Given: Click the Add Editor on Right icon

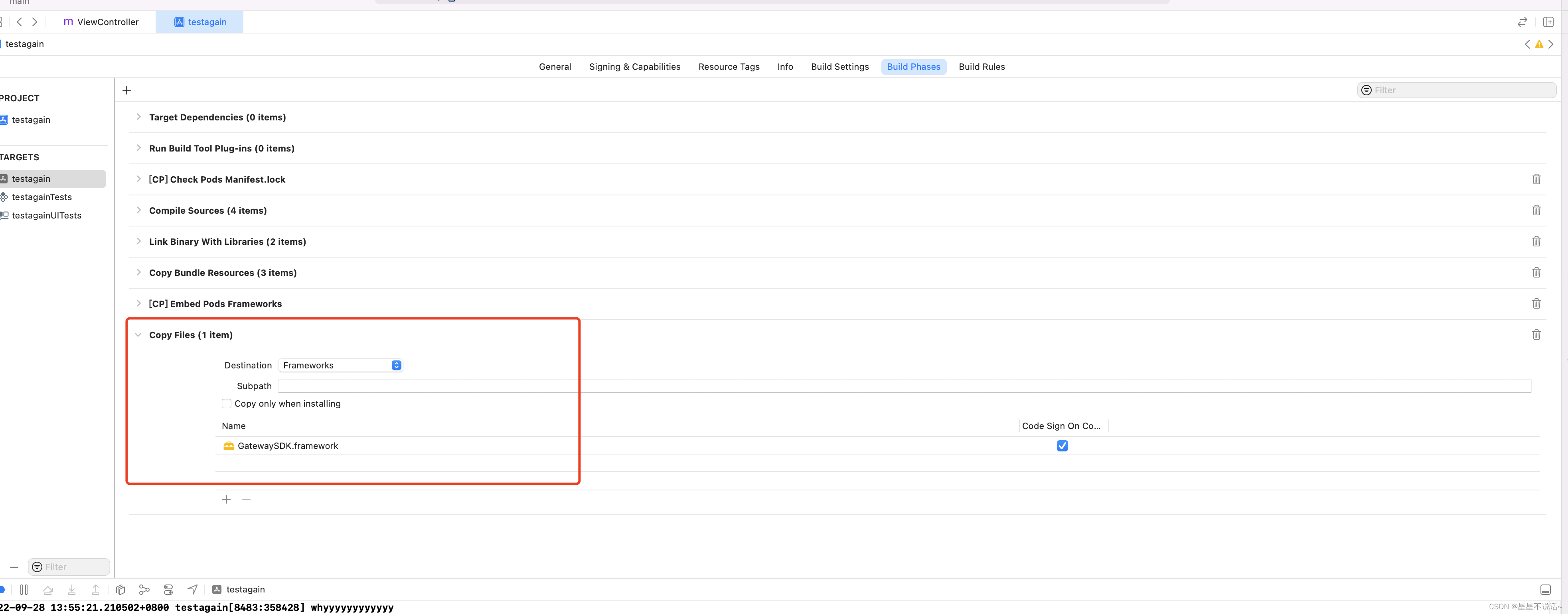Looking at the screenshot, I should [1548, 22].
